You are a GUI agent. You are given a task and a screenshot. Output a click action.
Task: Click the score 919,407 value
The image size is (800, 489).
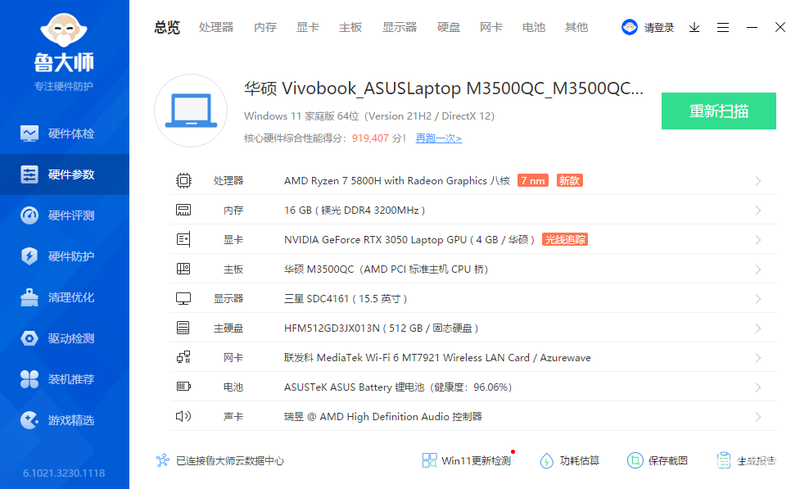(x=370, y=138)
